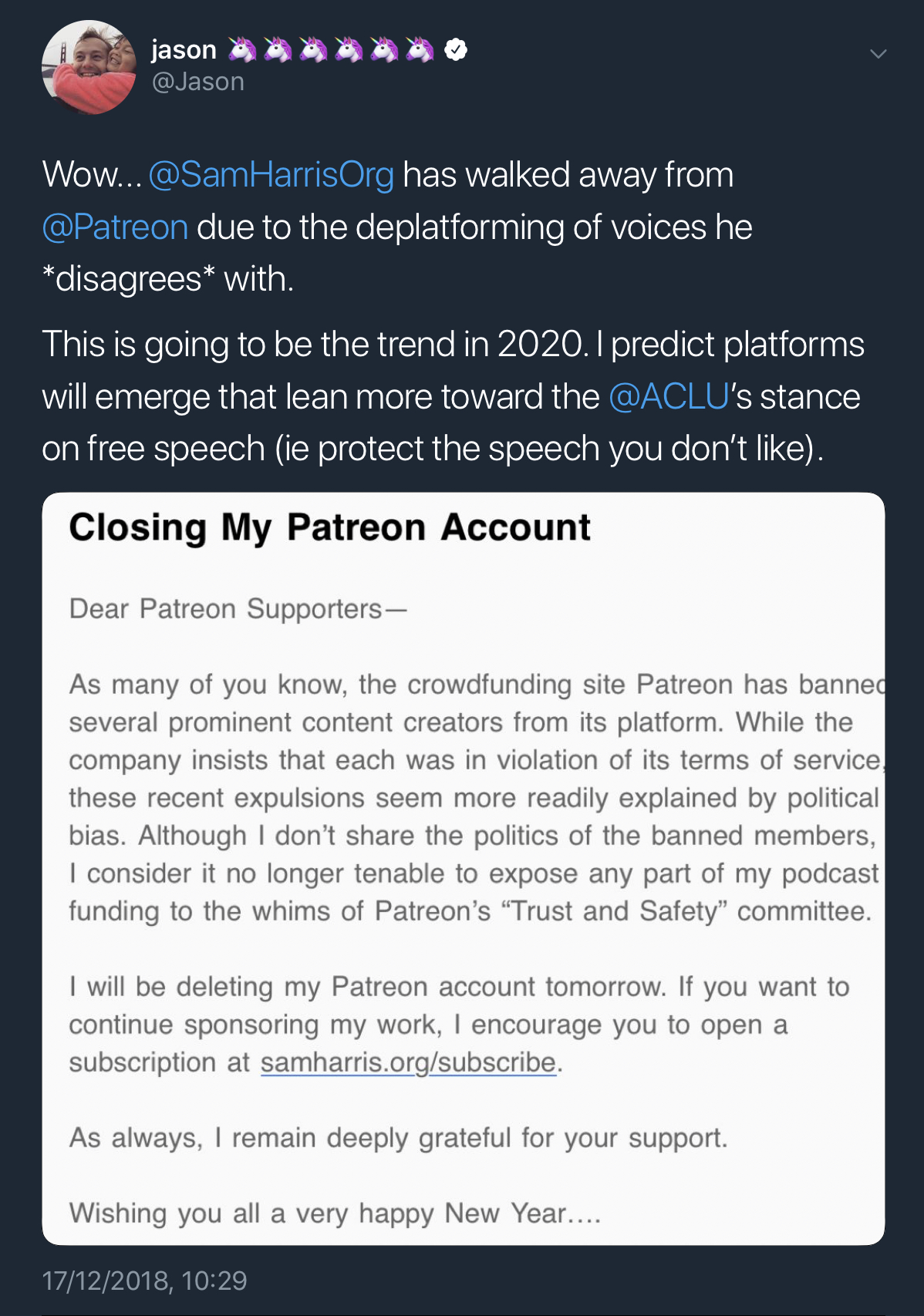Click the Dear Patreon Supporters line

238,609
